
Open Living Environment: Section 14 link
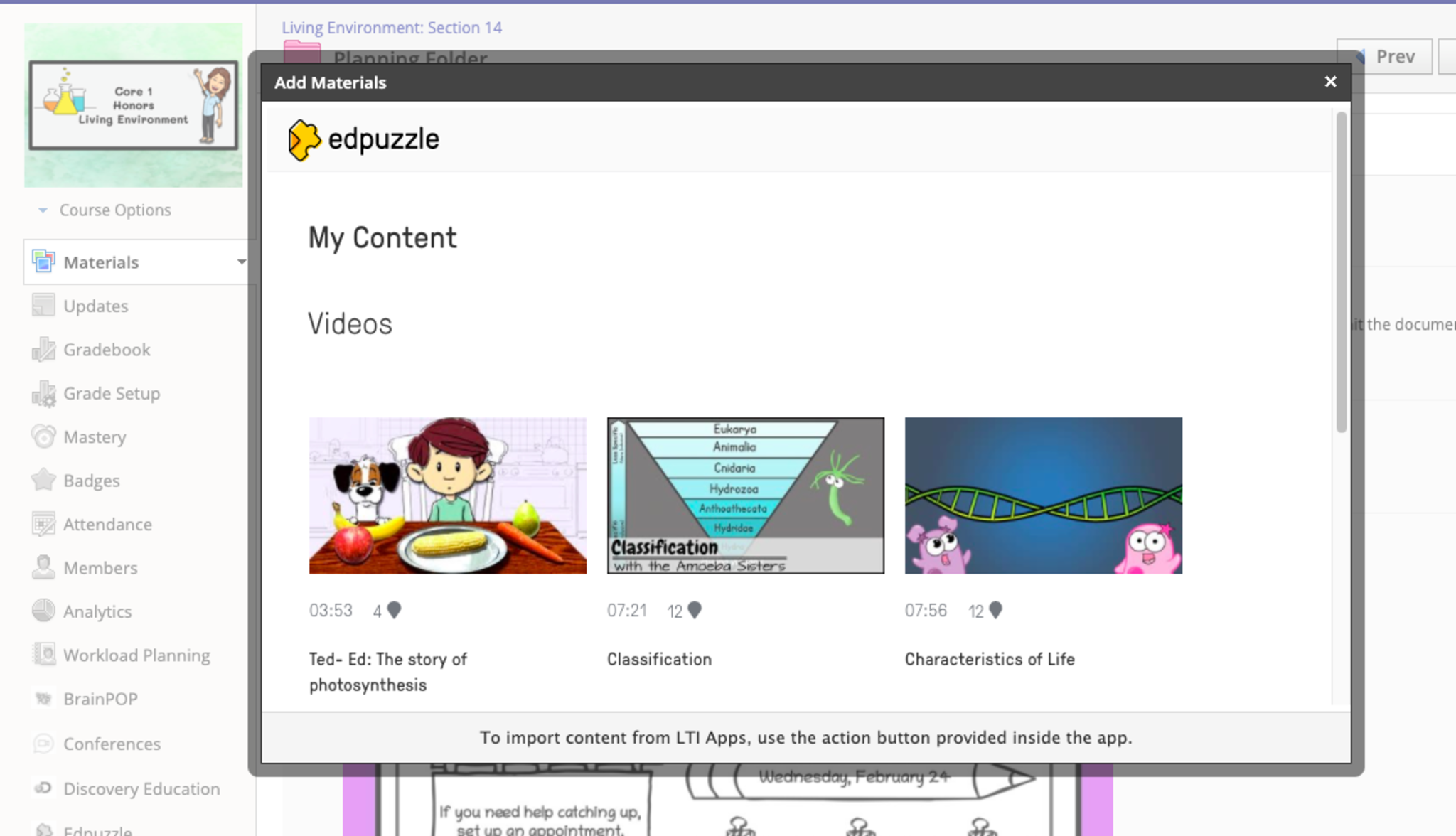pos(392,28)
